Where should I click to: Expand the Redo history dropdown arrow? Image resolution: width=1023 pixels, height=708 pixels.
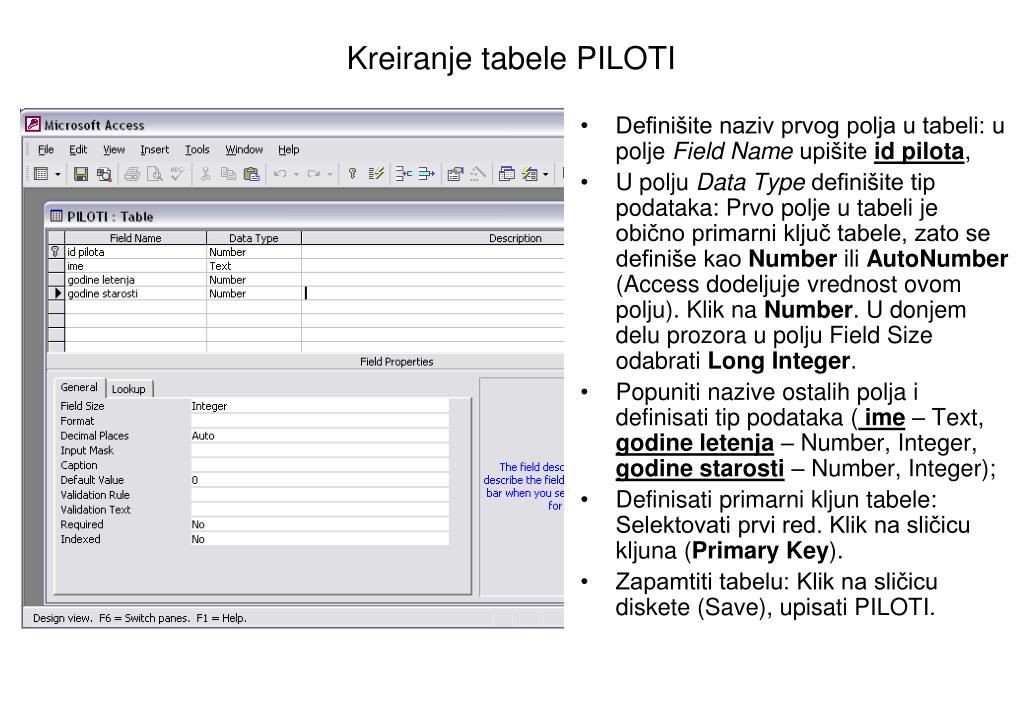(x=329, y=174)
